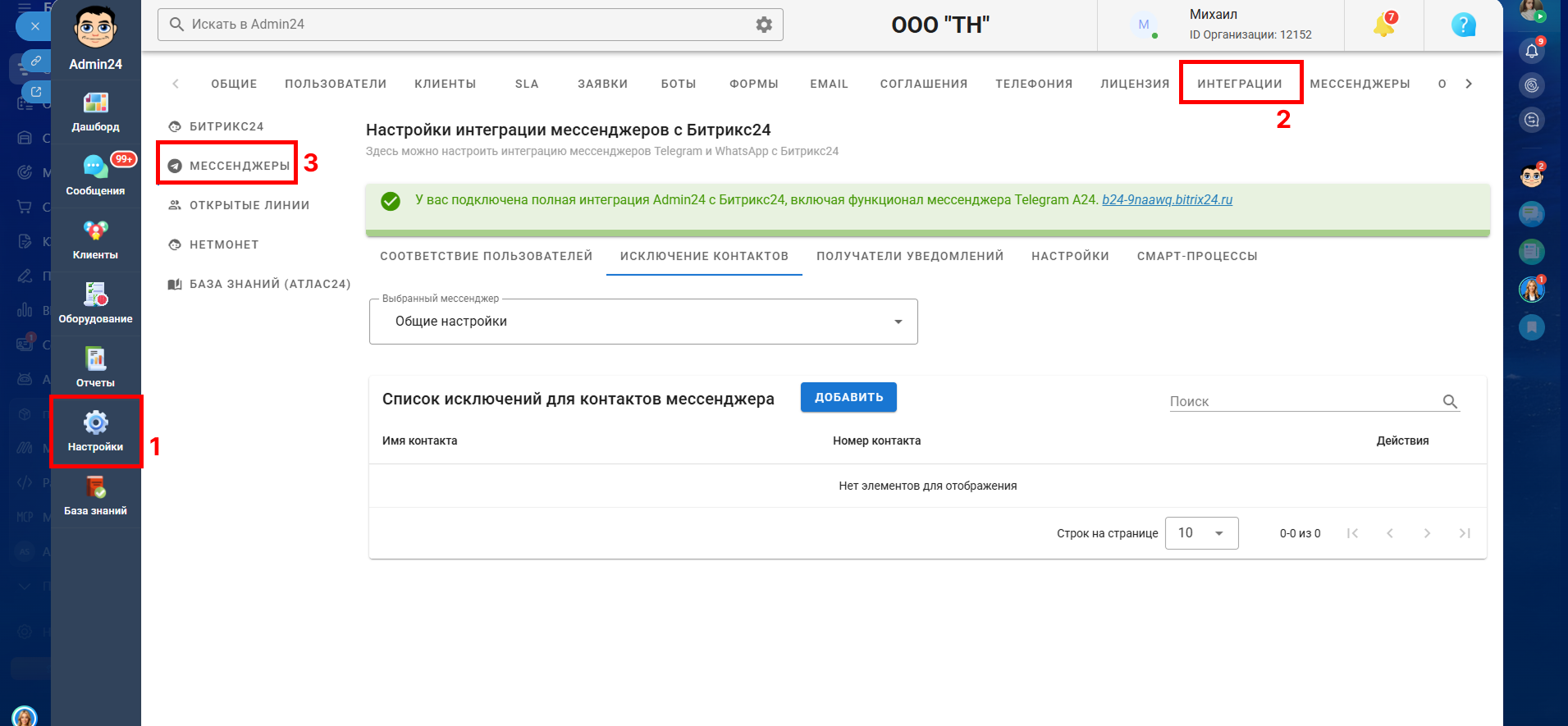This screenshot has width=1568, height=726.
Task: Open the SLA tab
Action: coord(527,84)
